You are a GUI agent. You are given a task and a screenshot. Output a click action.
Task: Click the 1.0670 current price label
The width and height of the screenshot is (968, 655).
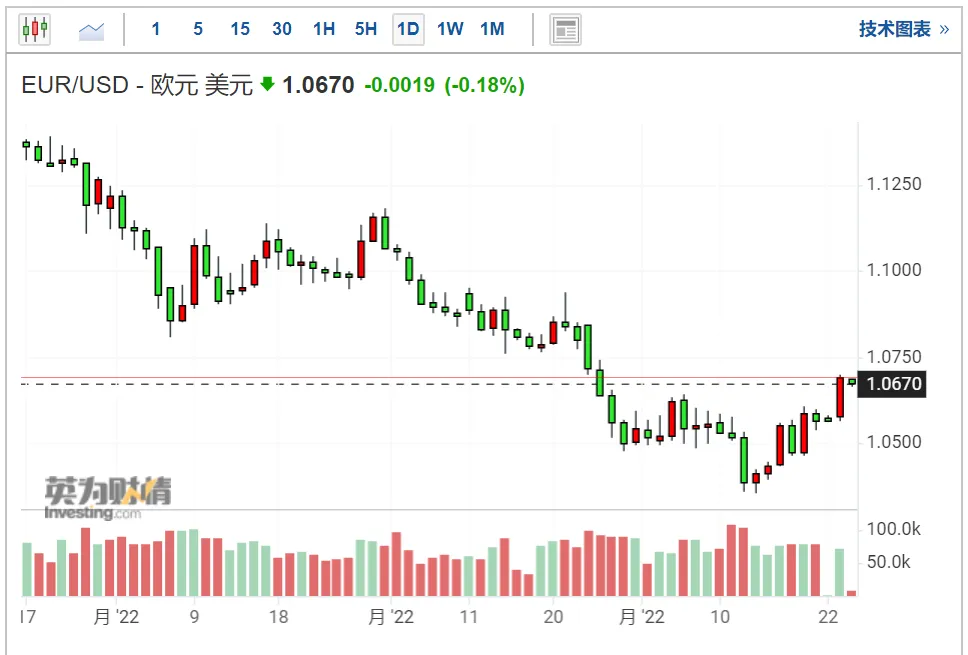(893, 383)
